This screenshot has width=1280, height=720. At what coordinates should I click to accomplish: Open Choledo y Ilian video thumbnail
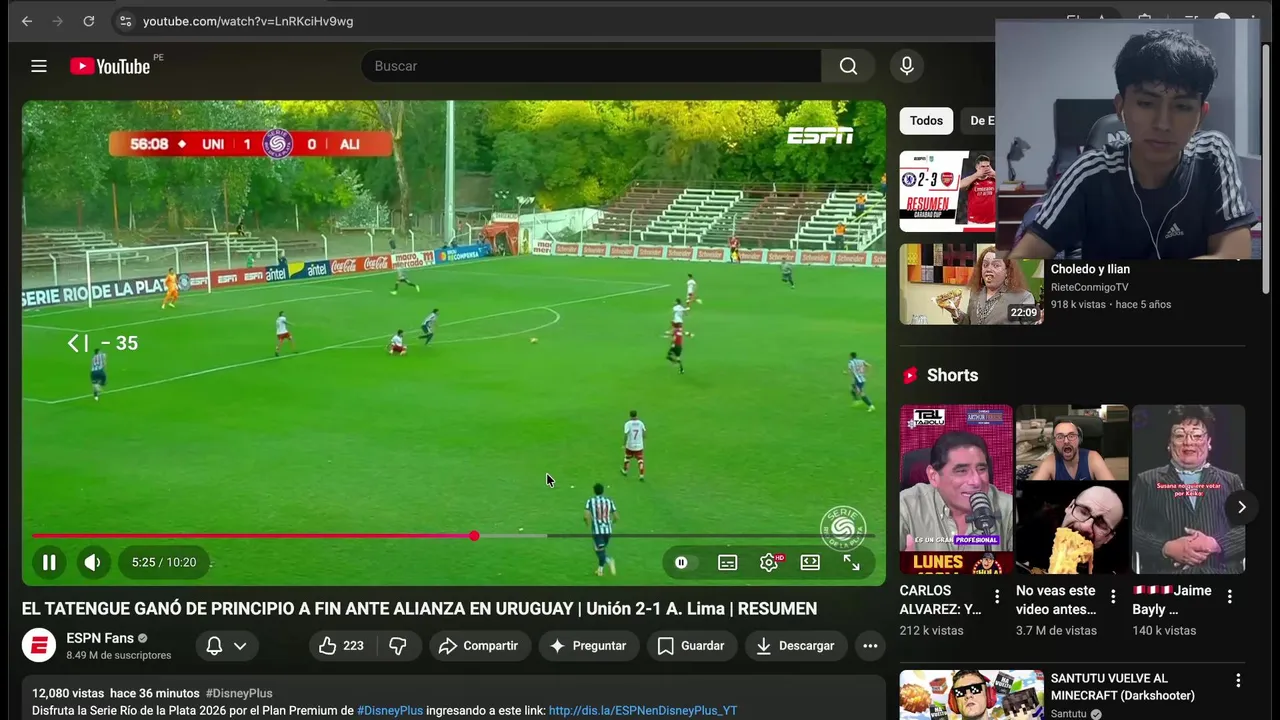click(x=971, y=284)
